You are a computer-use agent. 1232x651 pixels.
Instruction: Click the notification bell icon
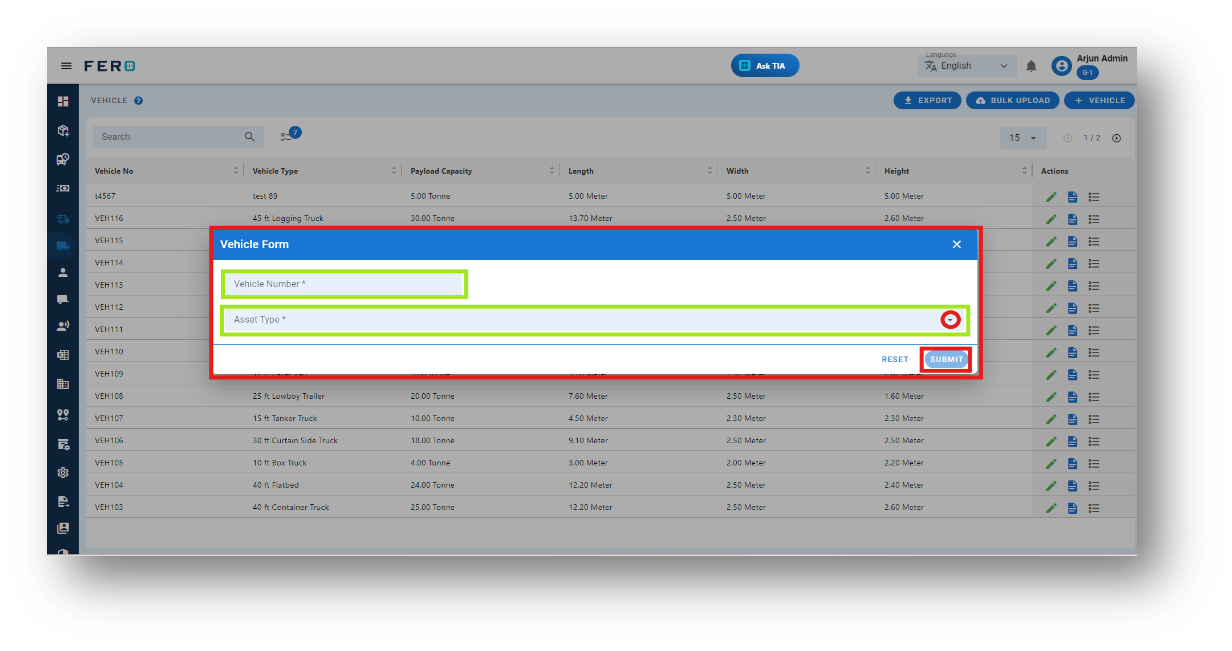(x=1031, y=66)
